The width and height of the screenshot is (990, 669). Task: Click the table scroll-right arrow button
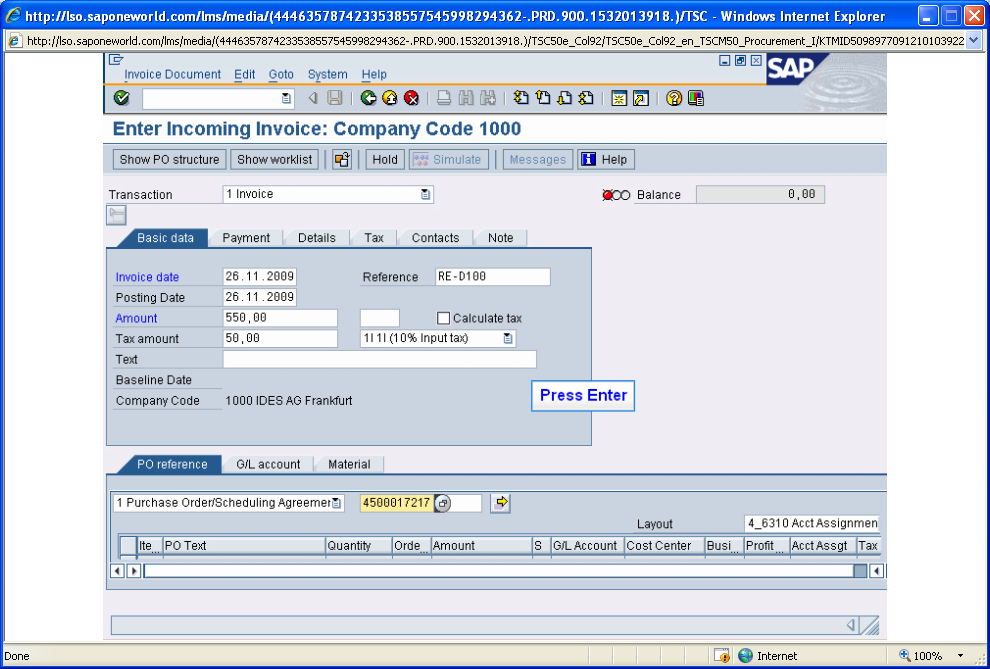pos(134,571)
